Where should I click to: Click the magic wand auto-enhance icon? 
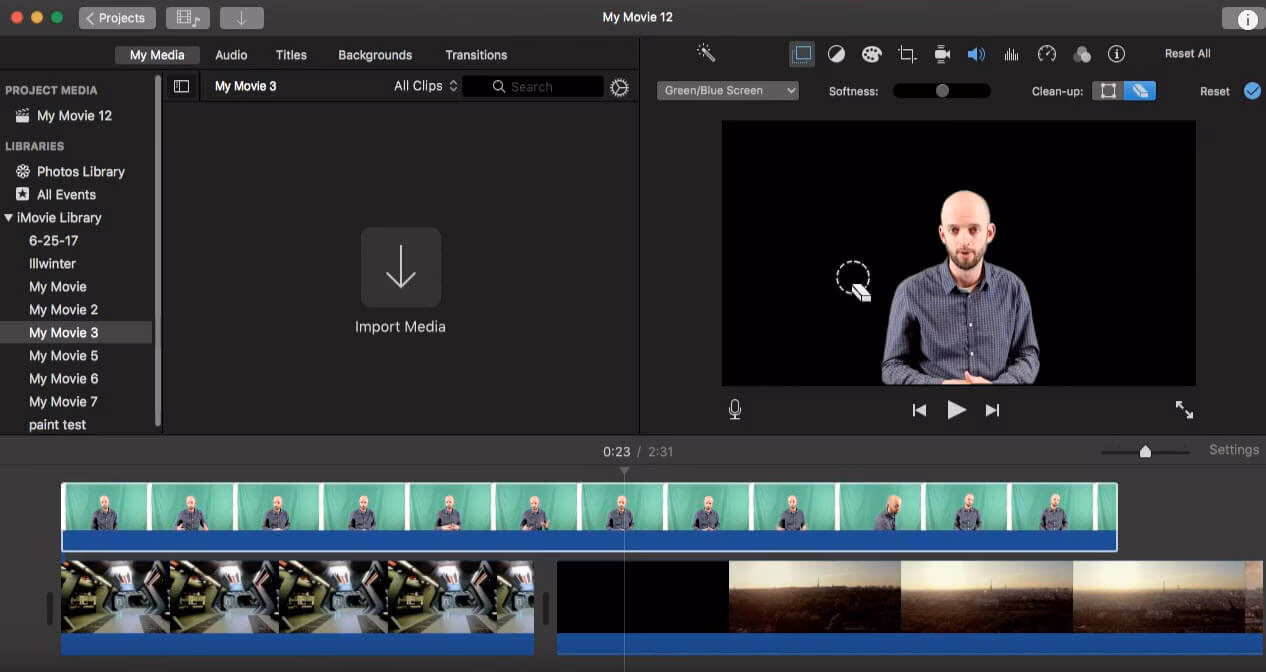pos(706,54)
